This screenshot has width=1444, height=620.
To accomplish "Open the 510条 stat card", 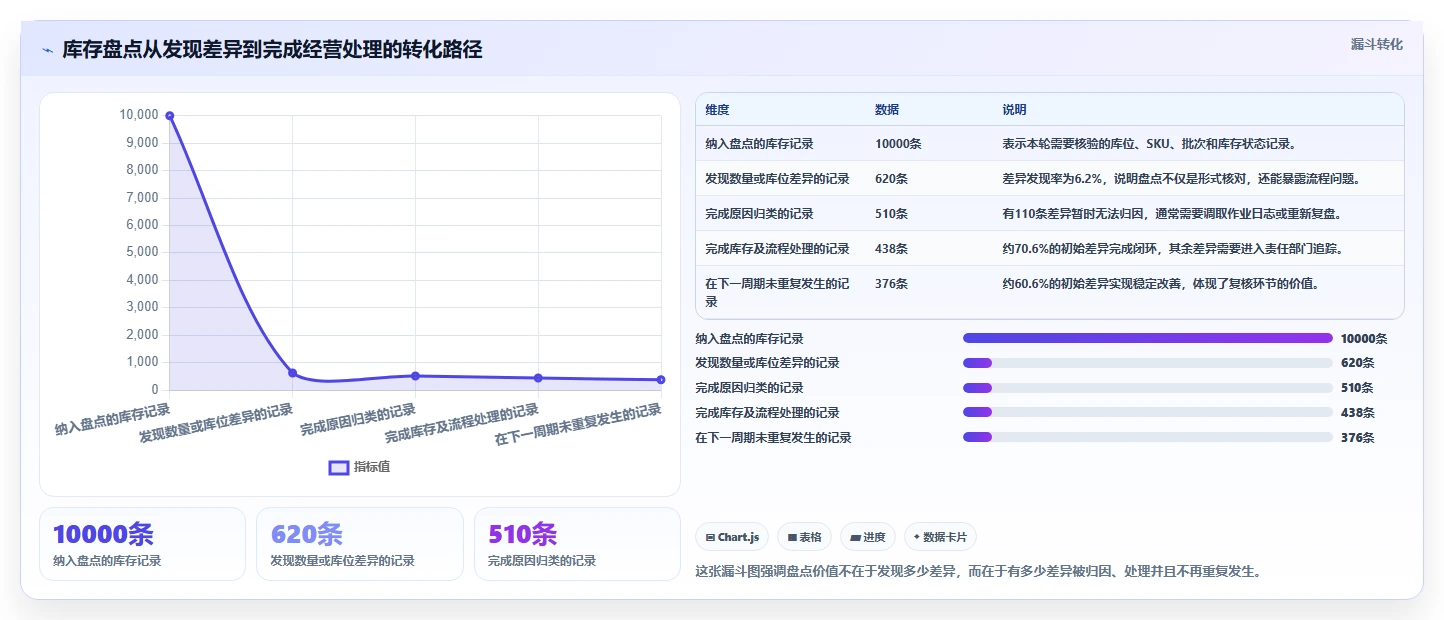I will coord(577,544).
